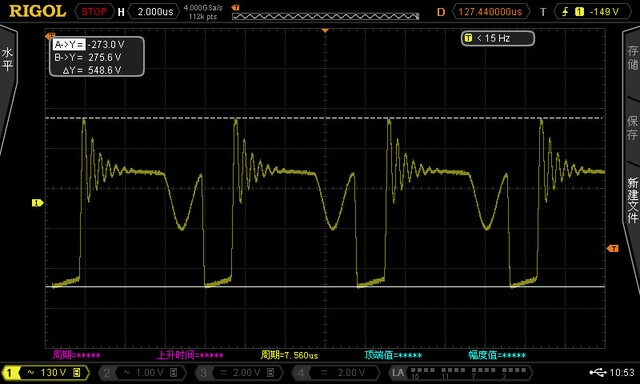This screenshot has height=384, width=640.
Task: Click the channel 1 ground marker on left edge
Action: click(37, 202)
